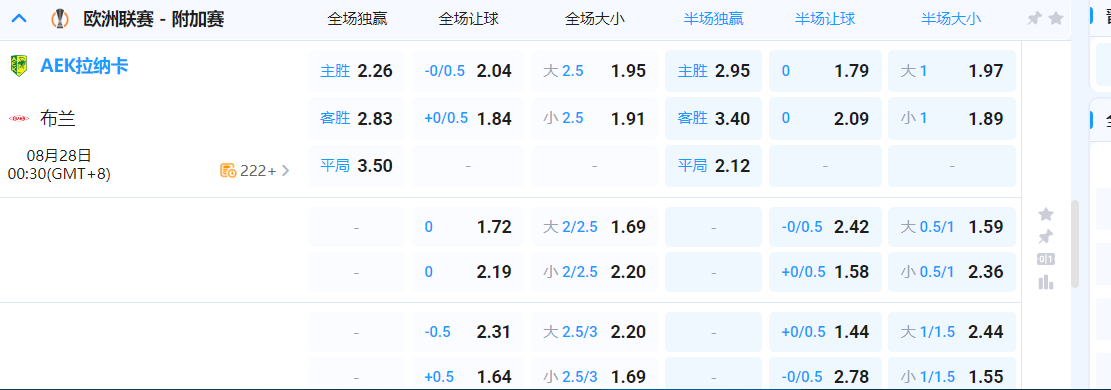1111x390 pixels.
Task: Open the 0|1 scoreboard icon
Action: (1046, 260)
